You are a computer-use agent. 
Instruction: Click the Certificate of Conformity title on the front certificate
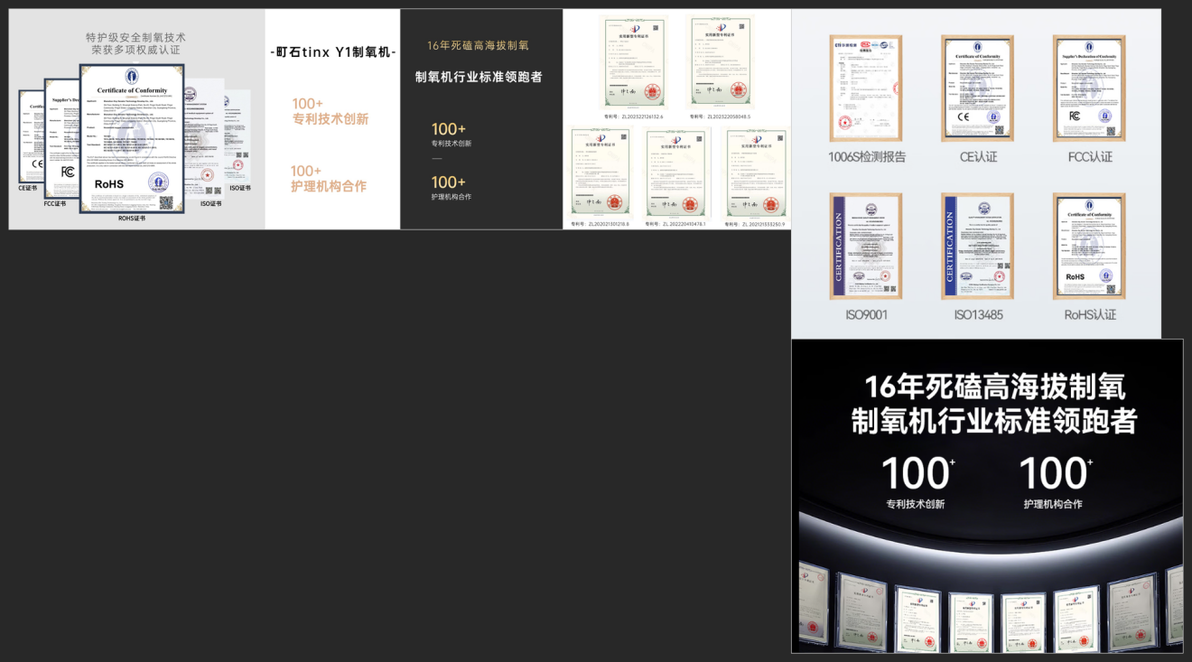[132, 90]
